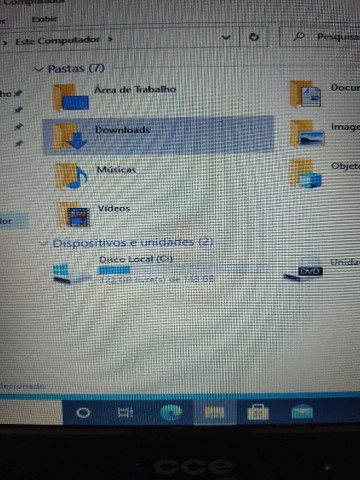Collapse the Pastas (7) section
Image resolution: width=360 pixels, height=480 pixels.
click(x=39, y=70)
